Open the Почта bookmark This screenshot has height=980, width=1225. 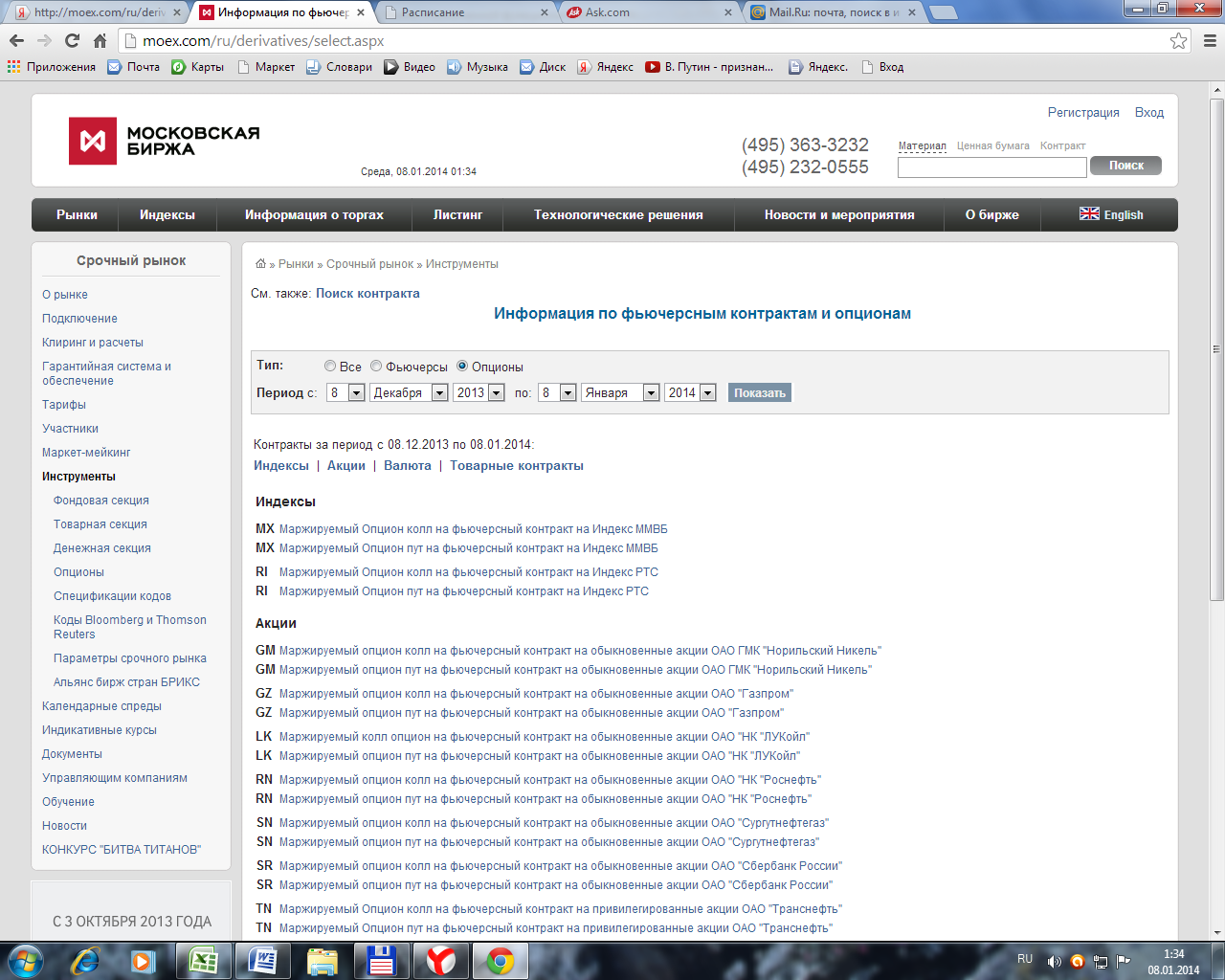[134, 67]
